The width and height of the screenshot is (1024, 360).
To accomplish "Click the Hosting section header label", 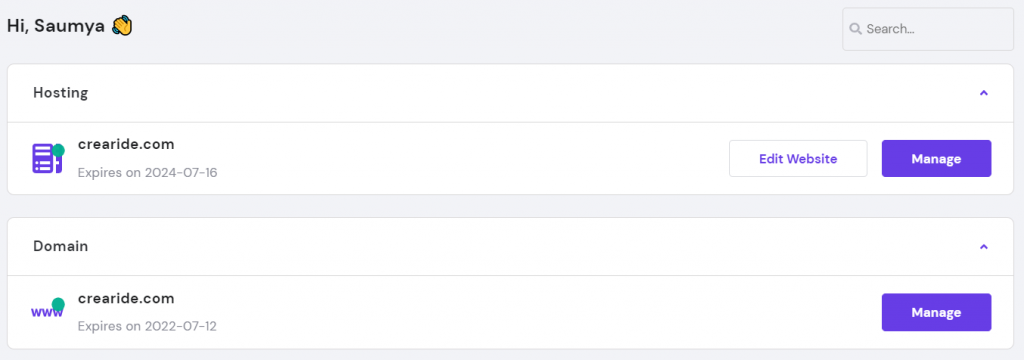I will point(61,93).
